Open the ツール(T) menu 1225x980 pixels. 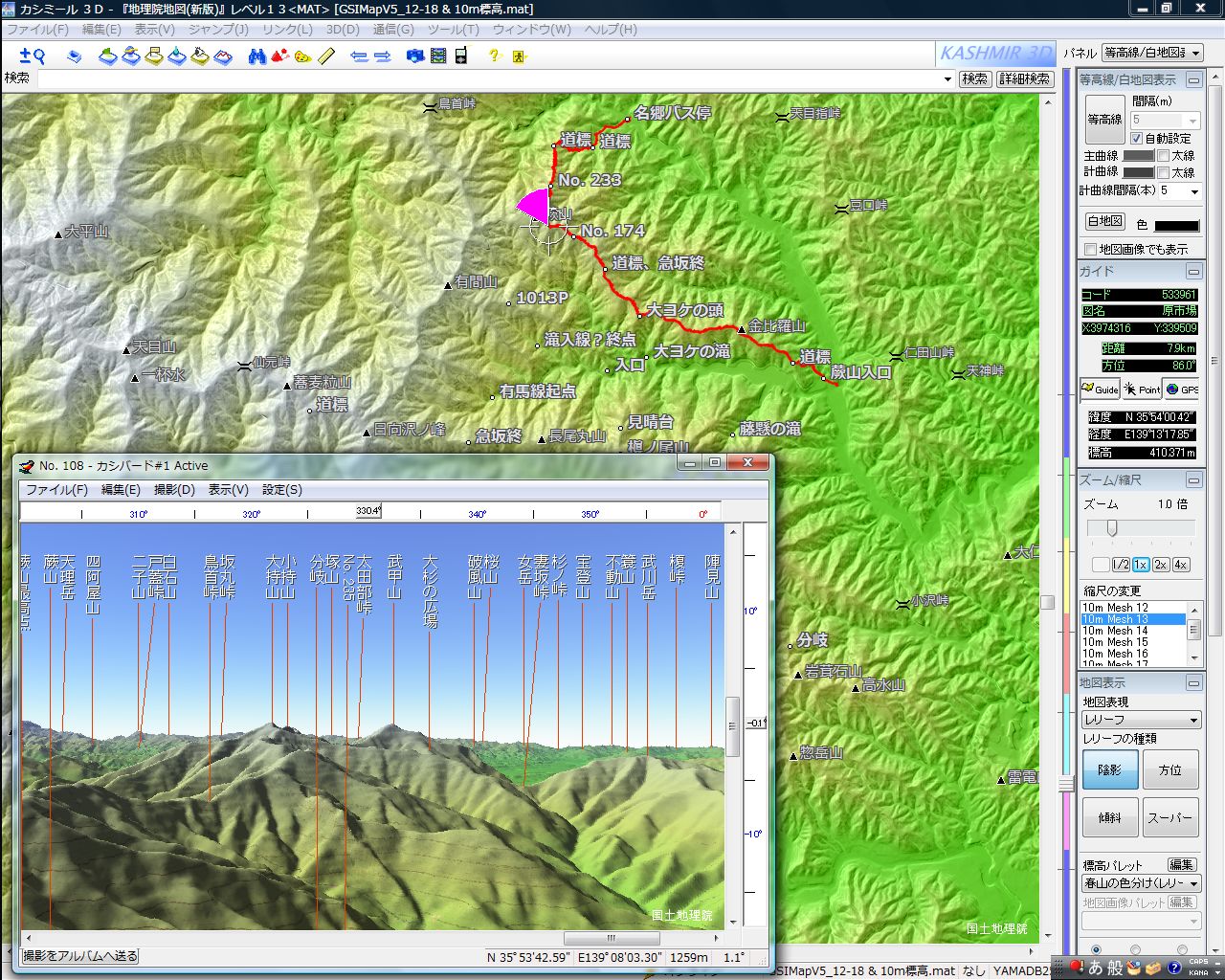[453, 29]
